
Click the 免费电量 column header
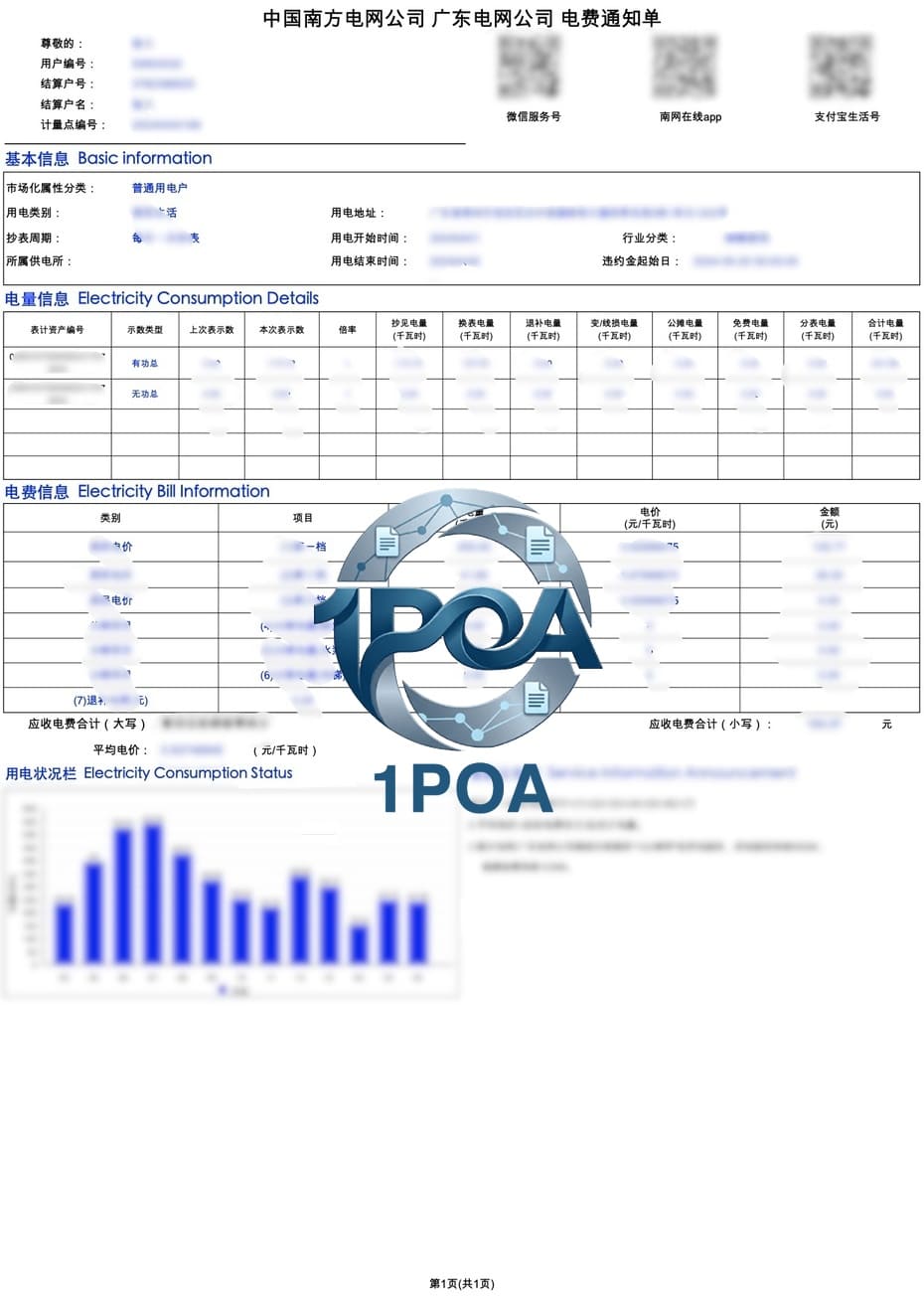[x=751, y=330]
